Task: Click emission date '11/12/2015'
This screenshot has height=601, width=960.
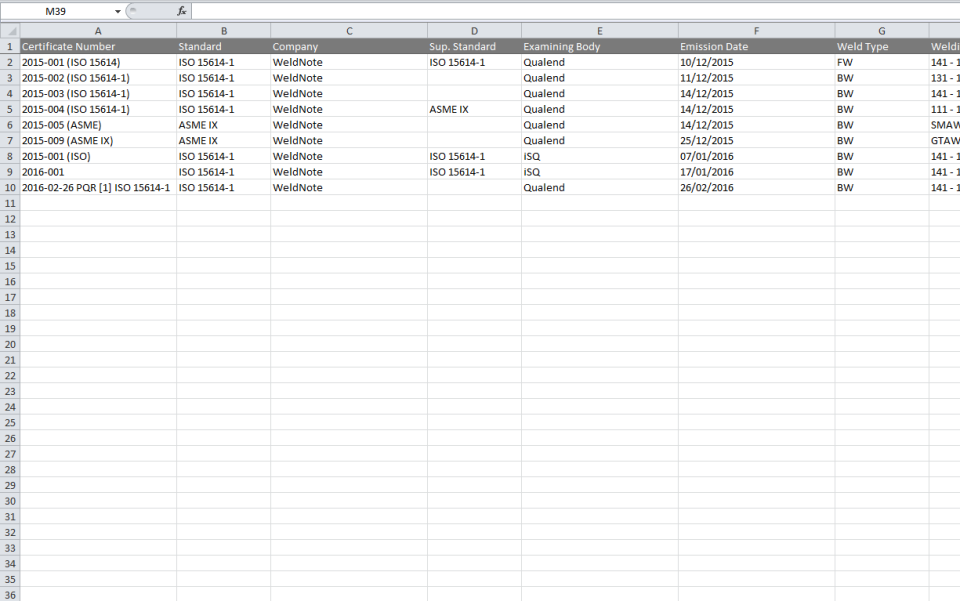Action: [x=757, y=78]
